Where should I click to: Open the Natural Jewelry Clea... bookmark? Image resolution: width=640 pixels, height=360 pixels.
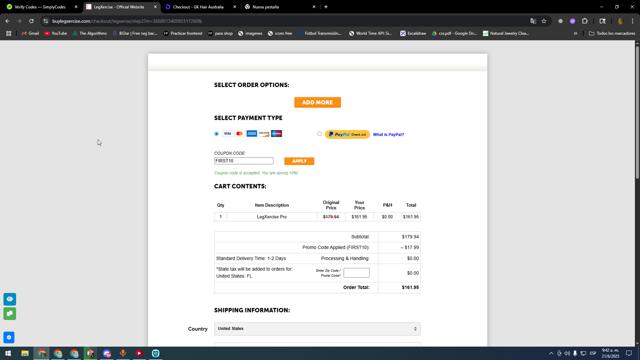[x=506, y=33]
